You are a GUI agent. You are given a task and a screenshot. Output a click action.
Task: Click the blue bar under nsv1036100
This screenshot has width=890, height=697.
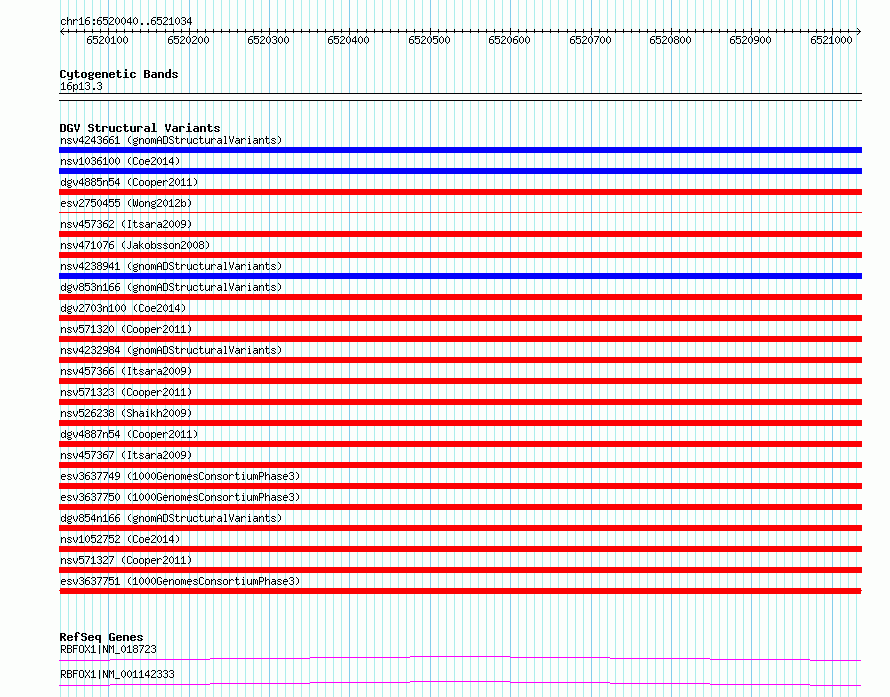pyautogui.click(x=460, y=171)
